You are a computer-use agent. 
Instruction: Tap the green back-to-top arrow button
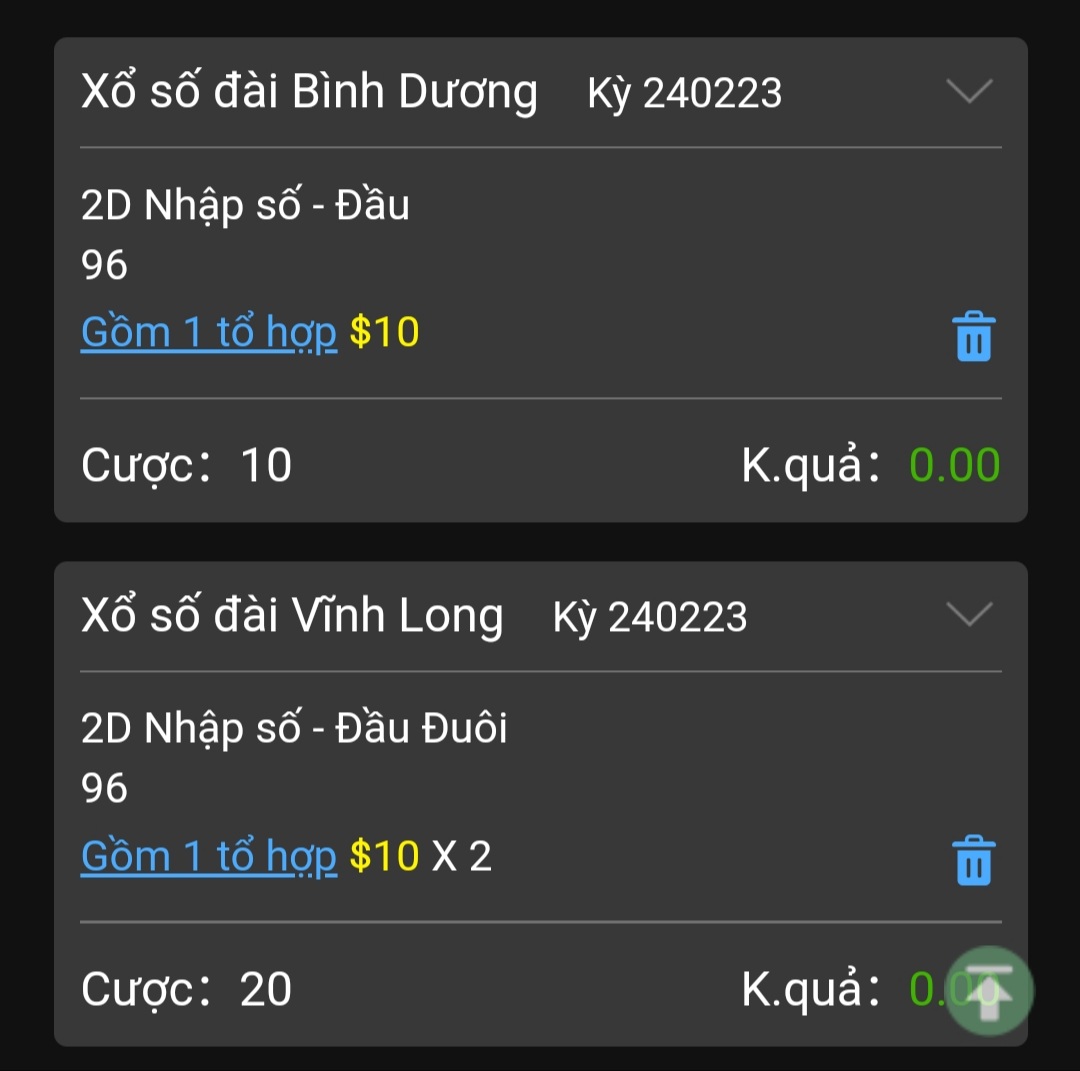tap(989, 990)
